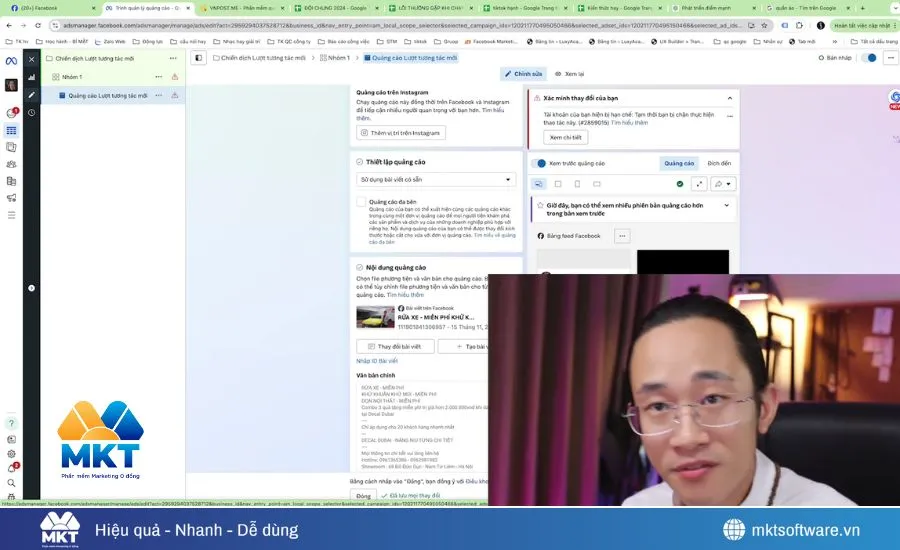Select the desktop feed preview icon
900x550 pixels.
click(x=538, y=184)
